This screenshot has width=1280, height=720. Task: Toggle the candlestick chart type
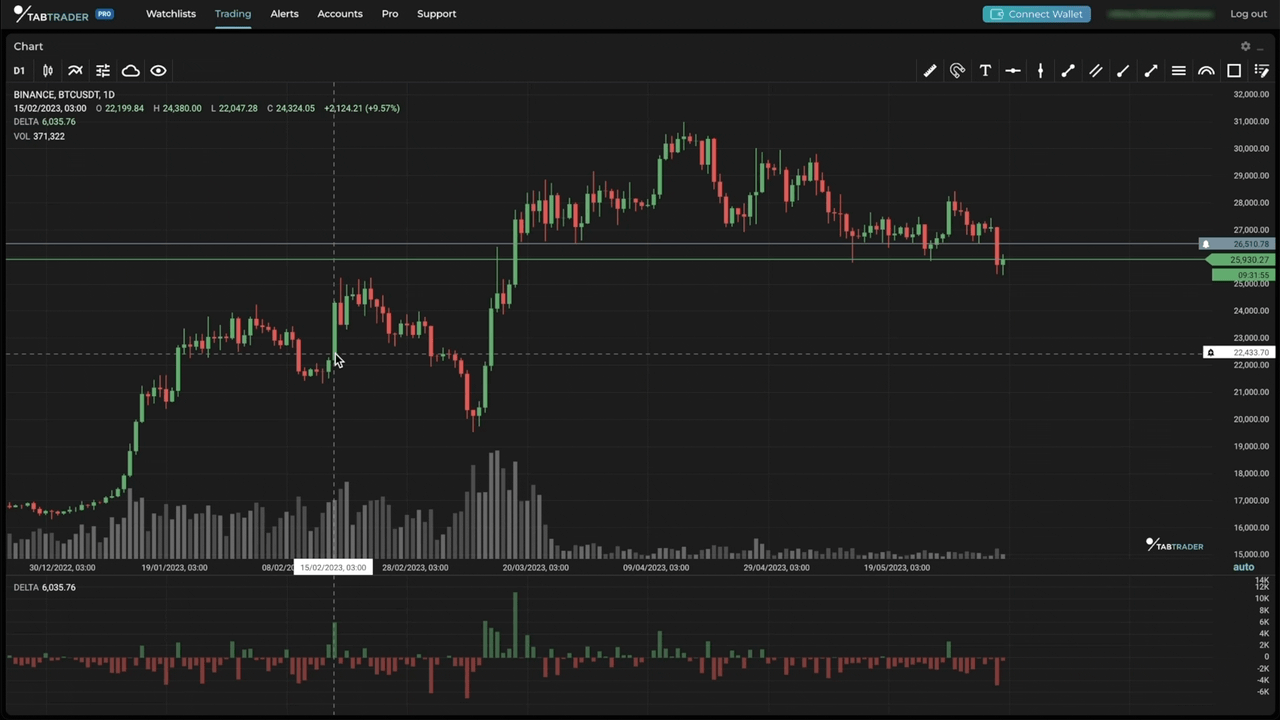(x=47, y=70)
